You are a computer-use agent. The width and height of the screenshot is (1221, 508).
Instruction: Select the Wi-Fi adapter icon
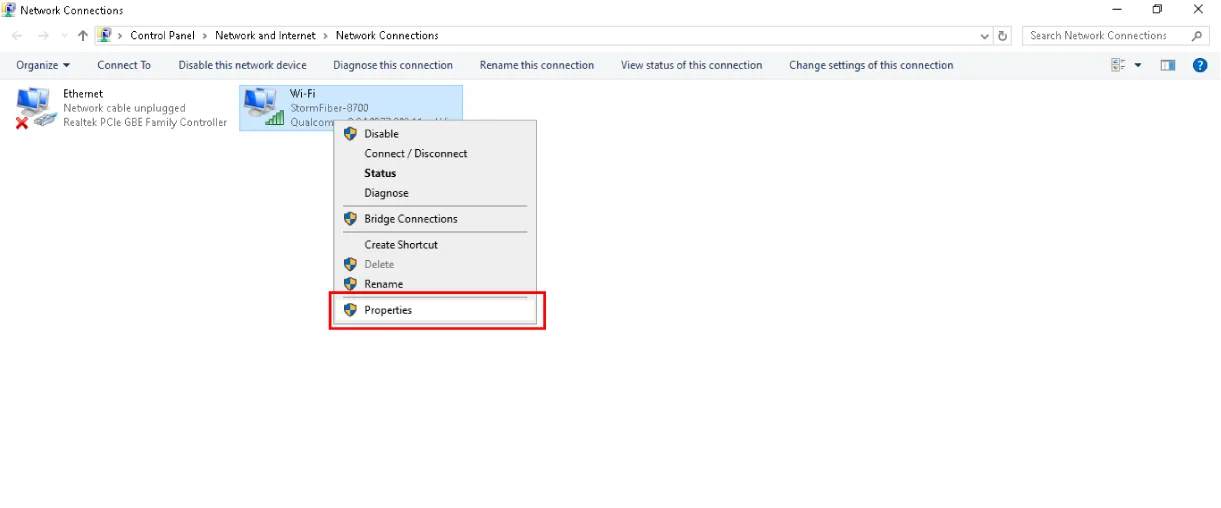(x=264, y=107)
